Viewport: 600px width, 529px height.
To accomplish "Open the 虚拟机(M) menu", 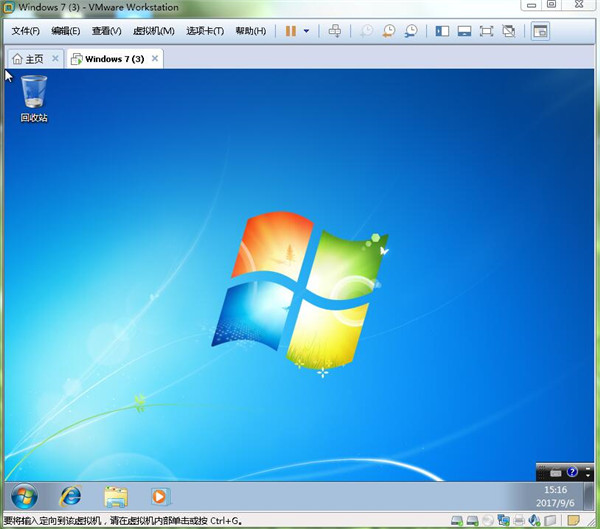I will [153, 31].
